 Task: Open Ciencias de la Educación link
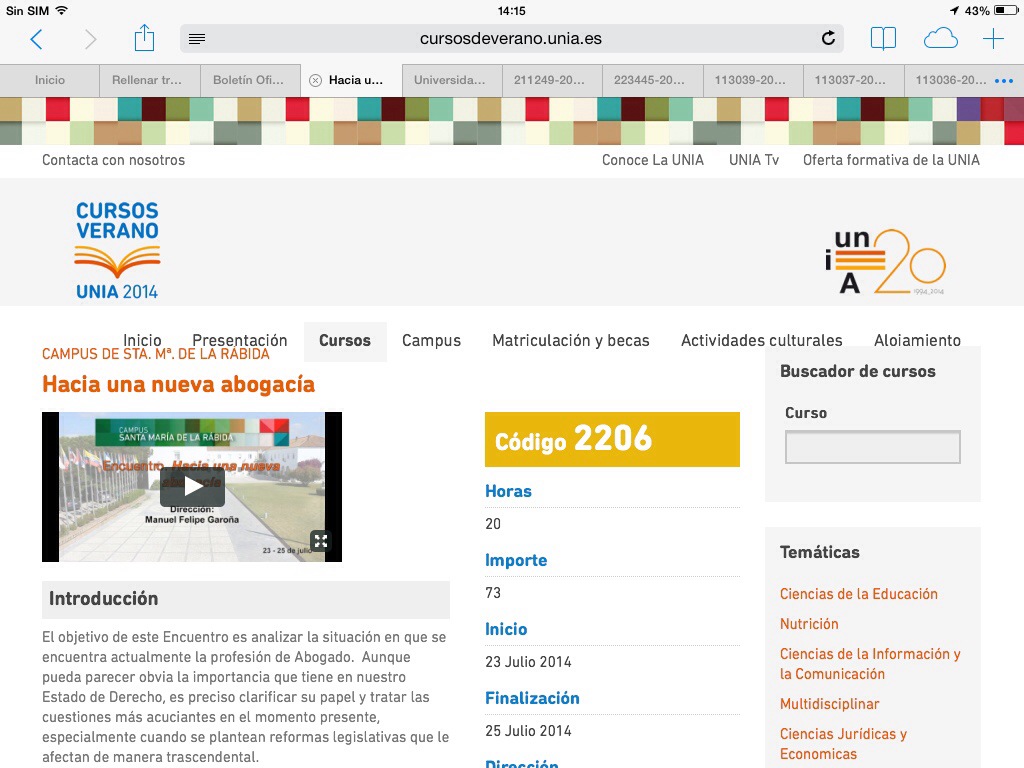pyautogui.click(x=858, y=594)
